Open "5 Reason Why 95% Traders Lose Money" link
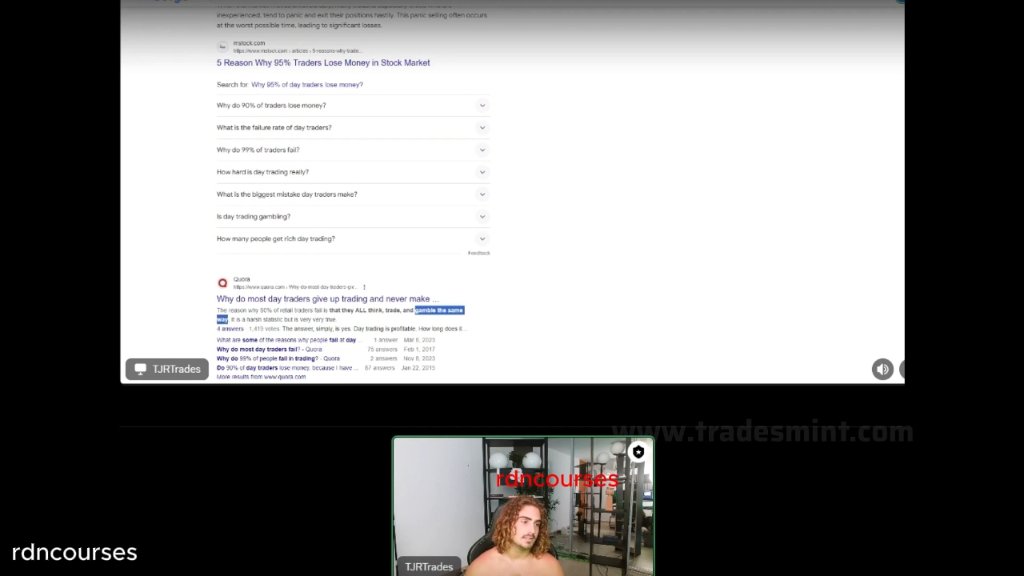 323,63
